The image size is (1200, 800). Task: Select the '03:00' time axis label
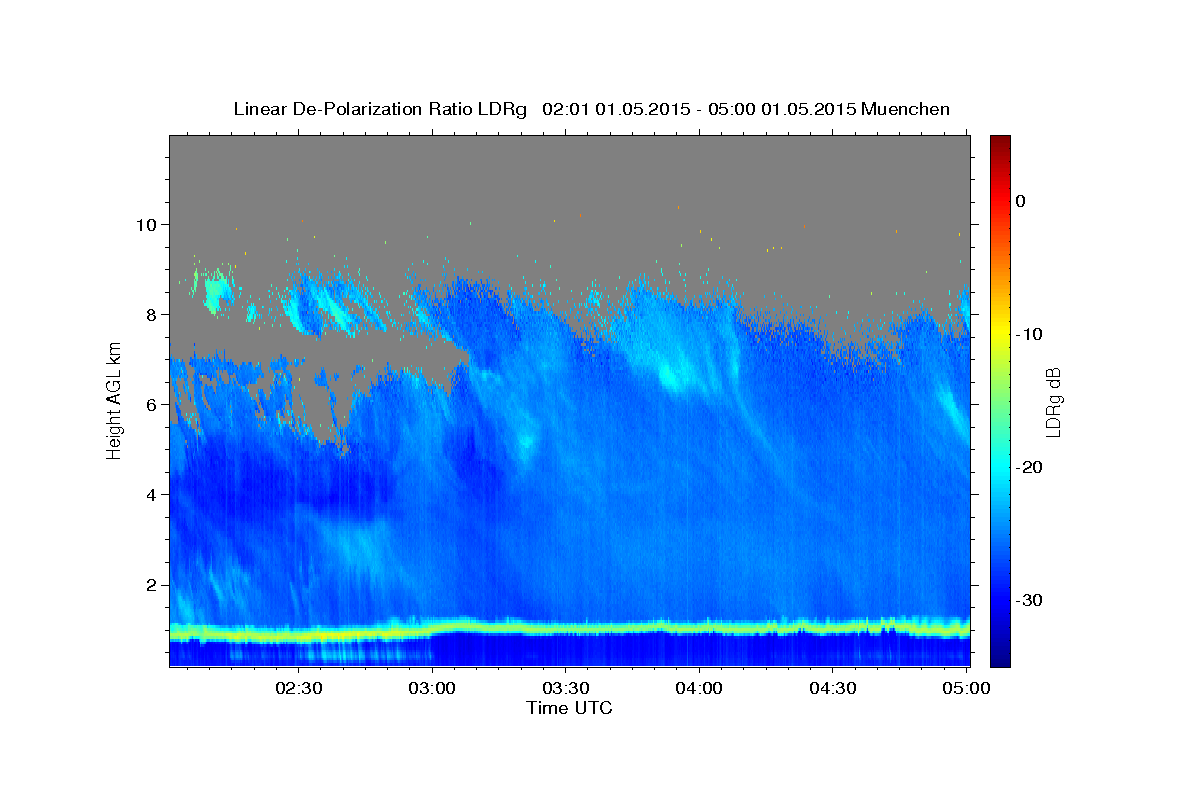432,688
